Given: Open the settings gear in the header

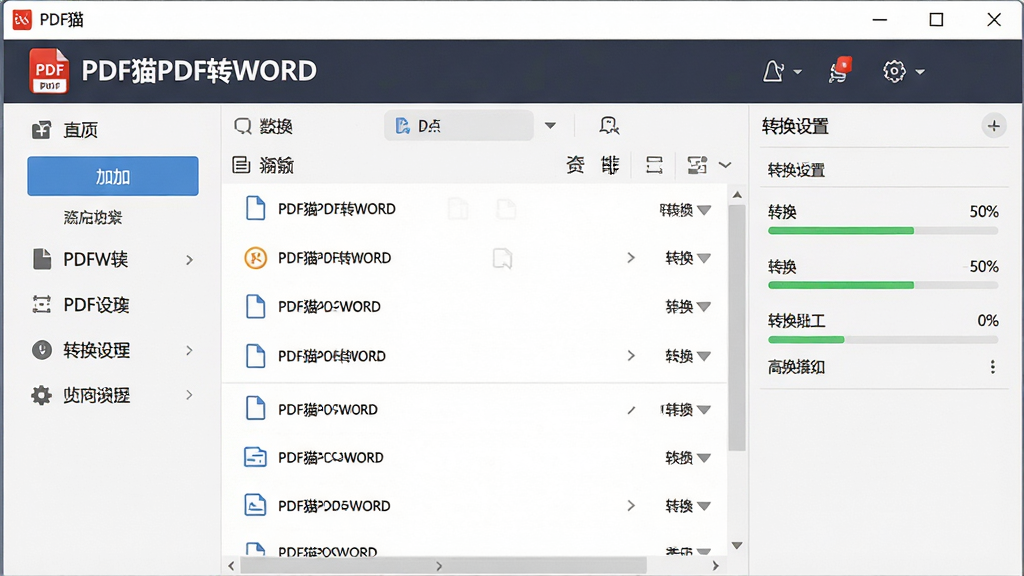Looking at the screenshot, I should [x=894, y=71].
